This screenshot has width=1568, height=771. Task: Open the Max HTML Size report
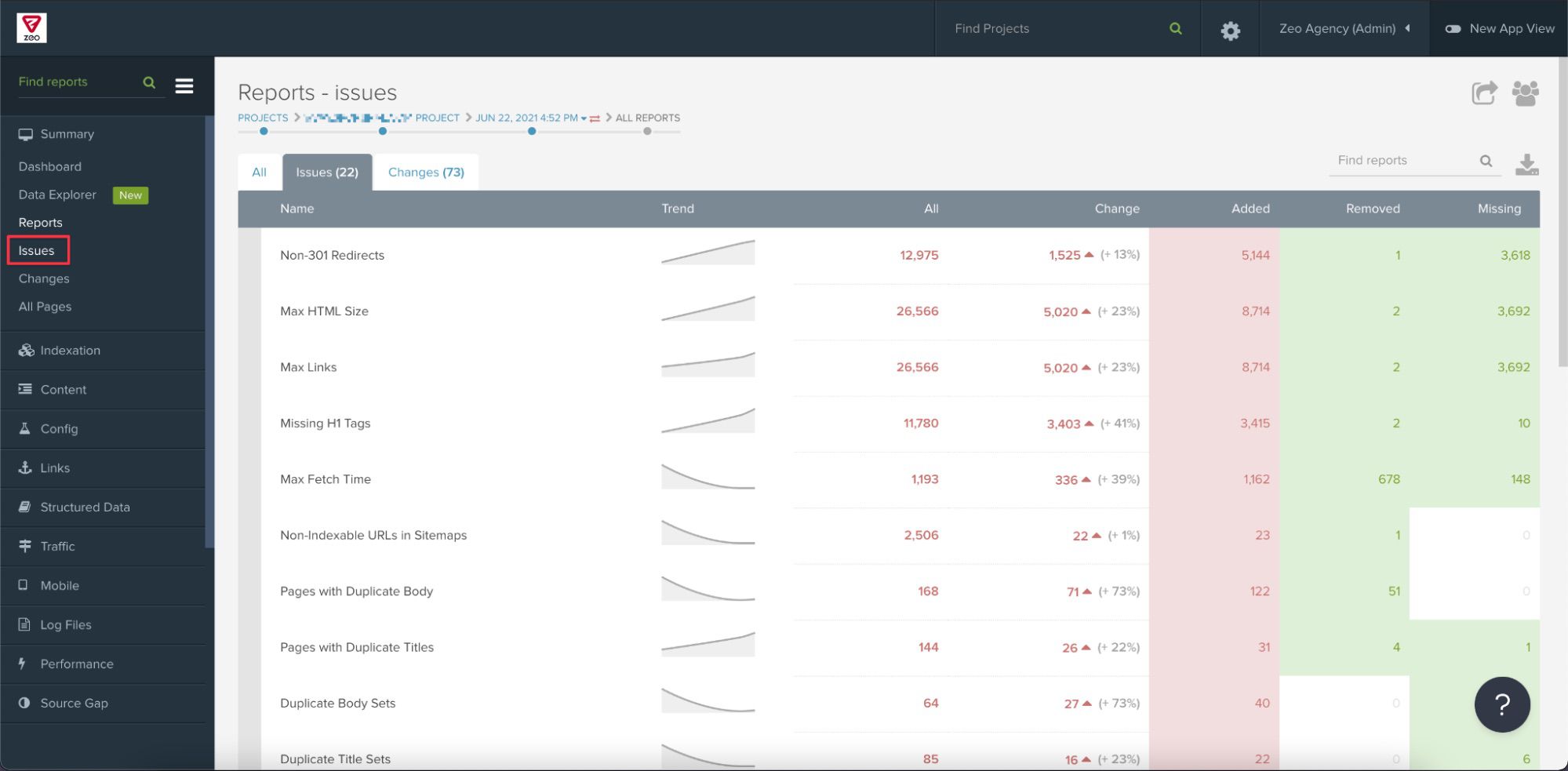tap(325, 311)
